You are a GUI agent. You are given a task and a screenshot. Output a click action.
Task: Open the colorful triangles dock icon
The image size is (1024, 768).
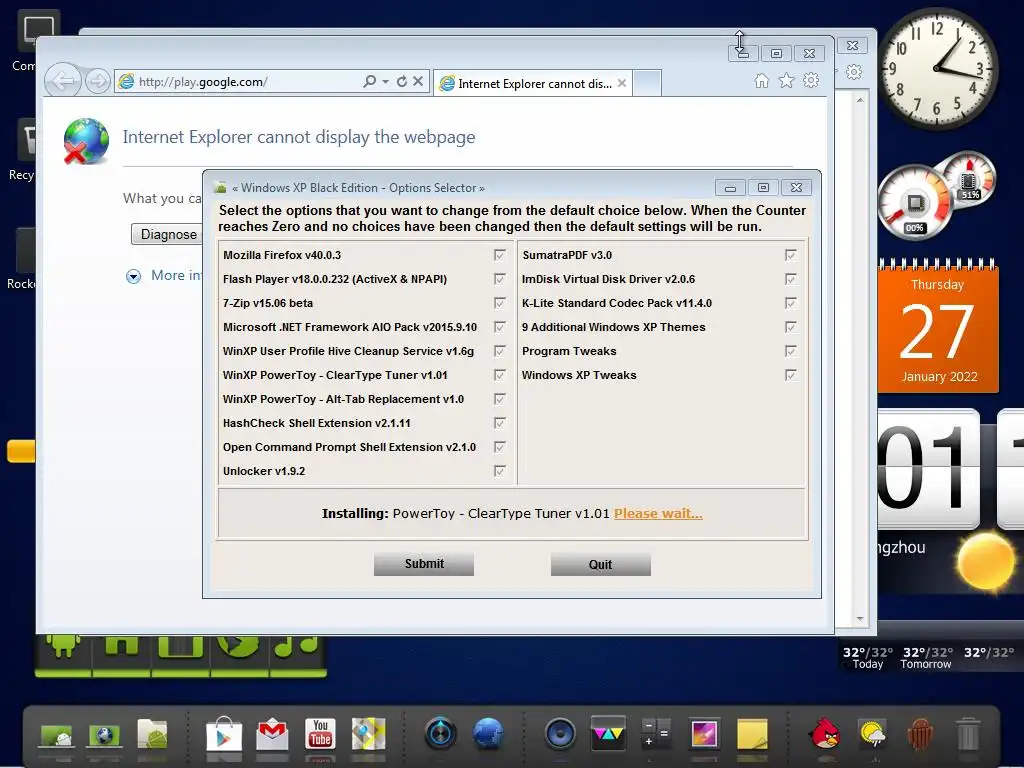[x=608, y=732]
